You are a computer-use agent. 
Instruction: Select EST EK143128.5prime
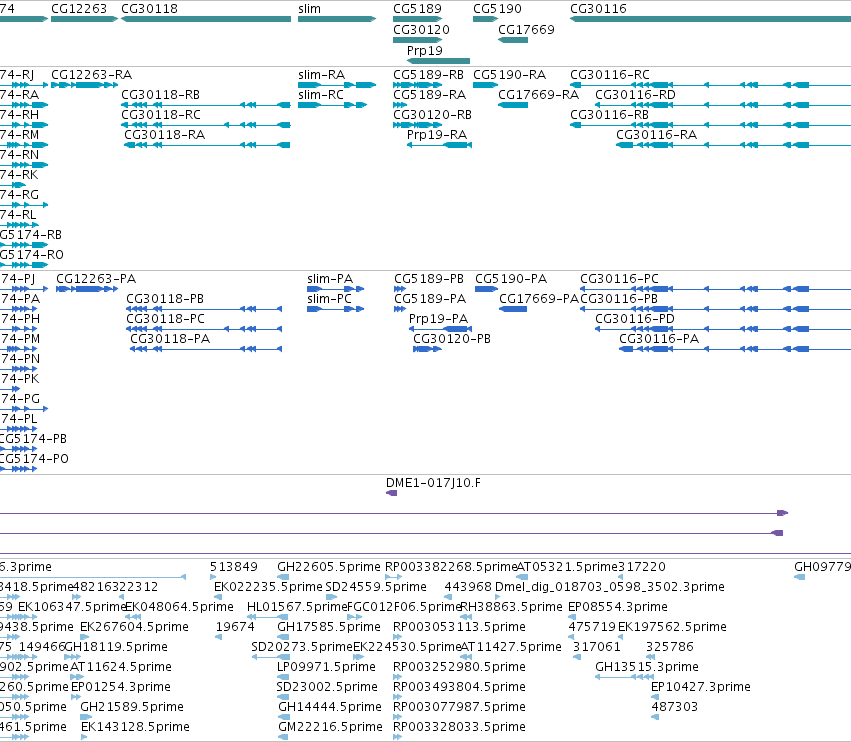point(135,727)
